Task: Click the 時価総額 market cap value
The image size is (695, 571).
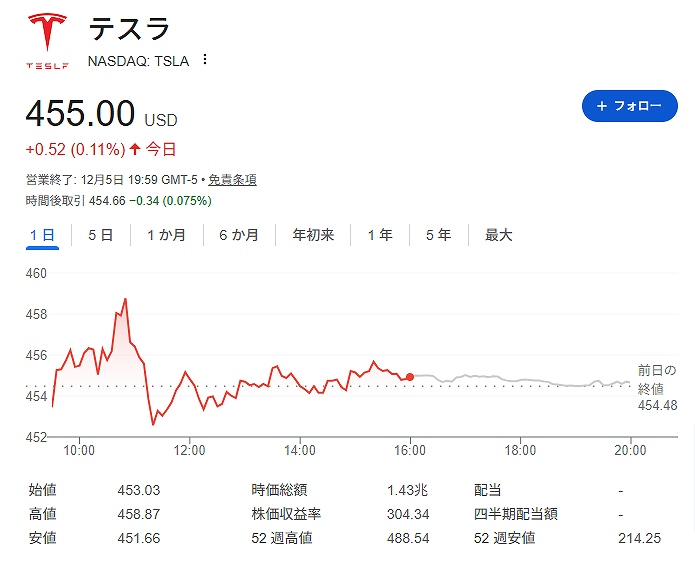Action: click(407, 491)
